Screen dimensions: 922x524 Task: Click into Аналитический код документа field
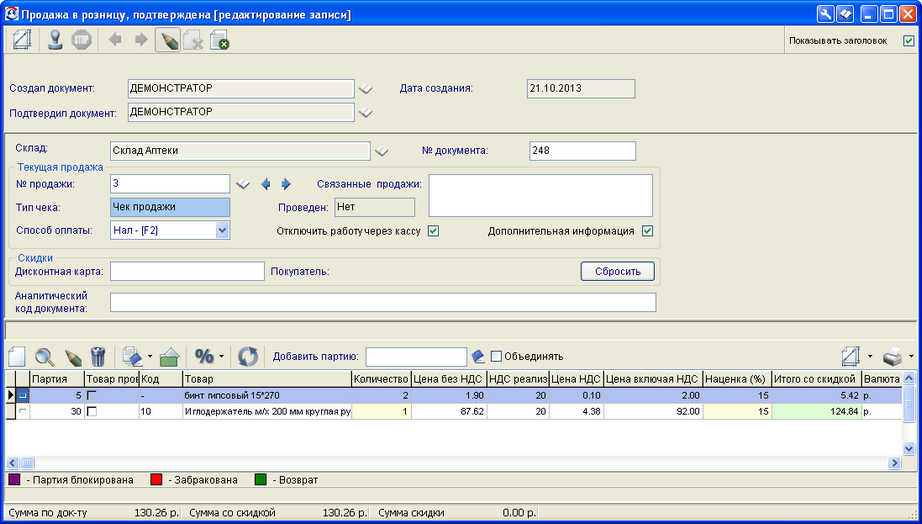pos(383,302)
